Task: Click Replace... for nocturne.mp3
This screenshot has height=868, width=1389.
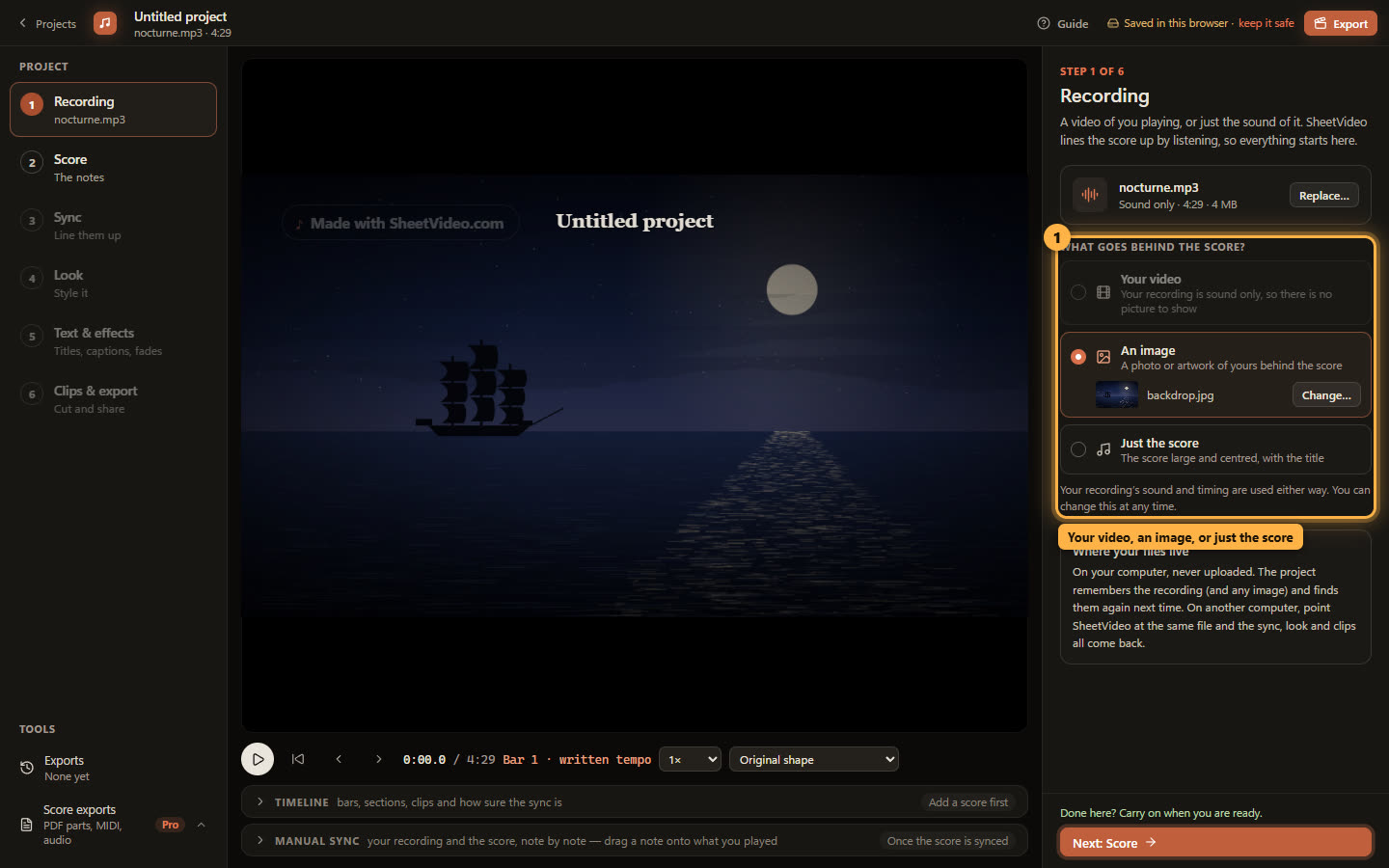Action: coord(1324,195)
